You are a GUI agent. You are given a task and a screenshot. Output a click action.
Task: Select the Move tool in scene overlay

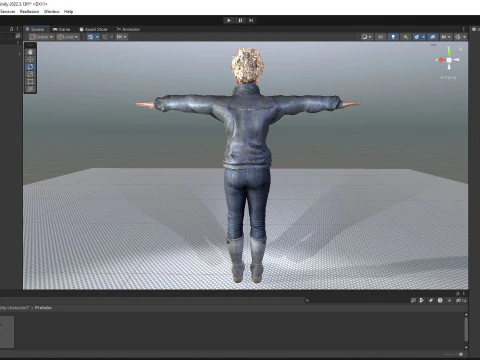pos(30,59)
